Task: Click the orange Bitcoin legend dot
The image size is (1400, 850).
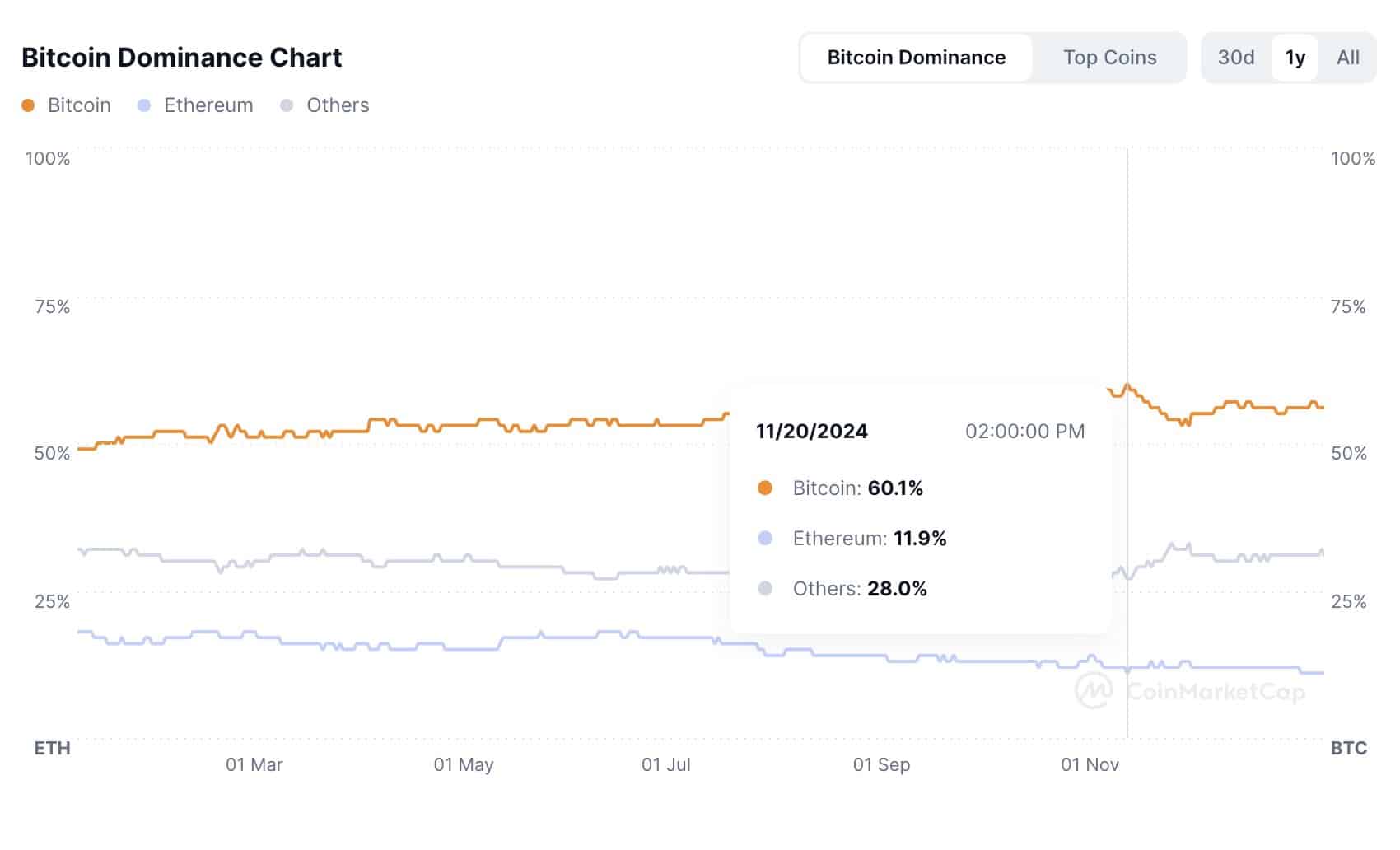Action: click(x=27, y=105)
